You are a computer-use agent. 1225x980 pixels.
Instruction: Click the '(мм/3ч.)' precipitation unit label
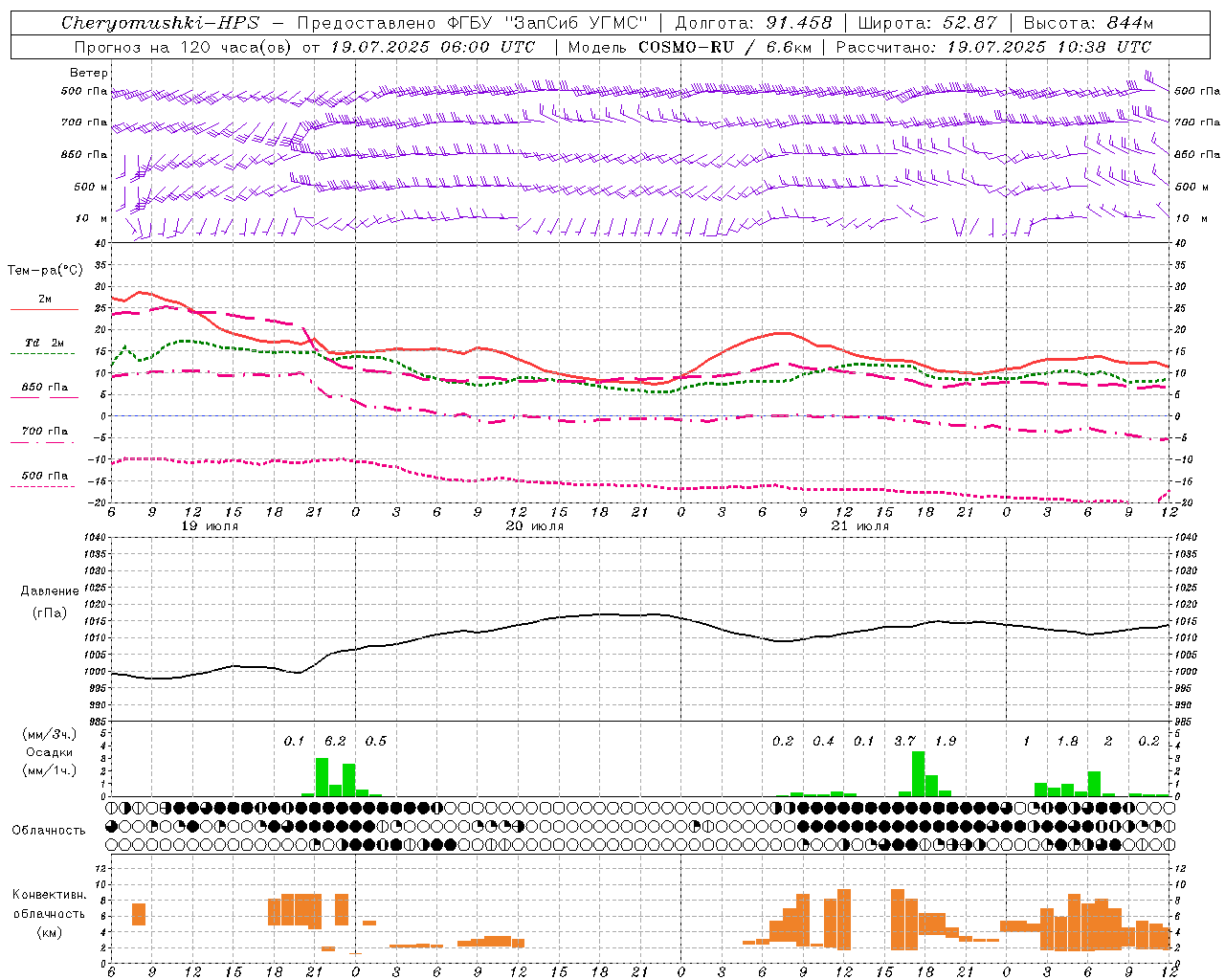(x=50, y=734)
